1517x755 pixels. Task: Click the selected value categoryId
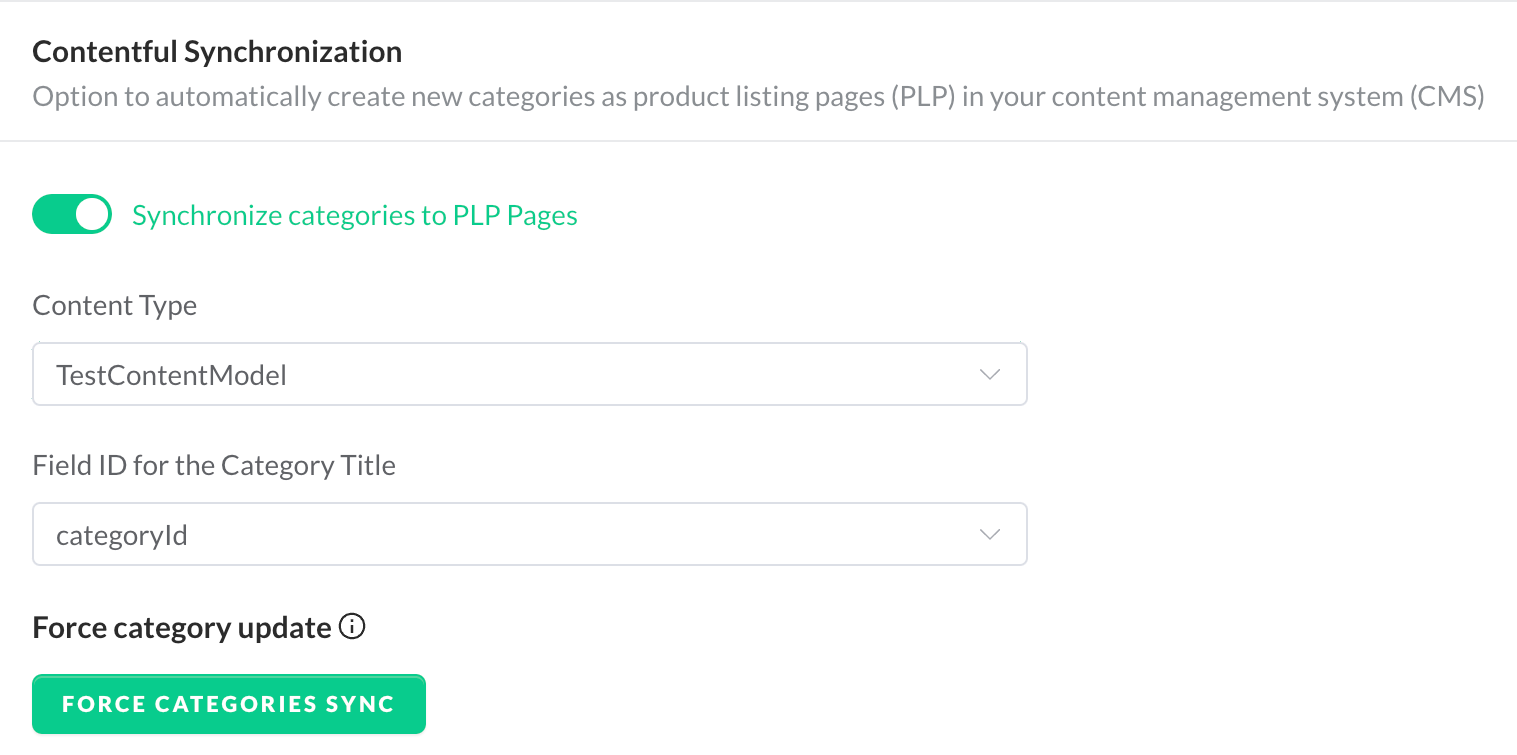[x=122, y=536]
